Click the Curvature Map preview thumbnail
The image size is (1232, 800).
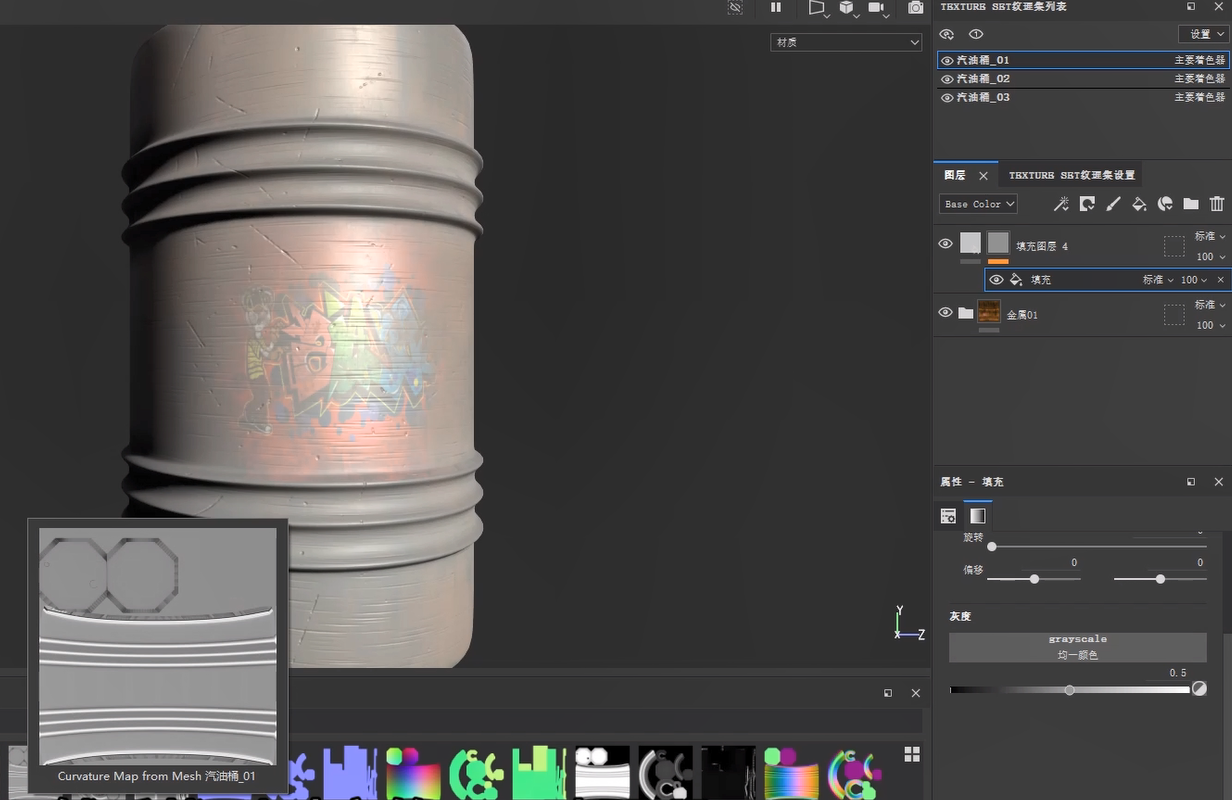pyautogui.click(x=157, y=646)
